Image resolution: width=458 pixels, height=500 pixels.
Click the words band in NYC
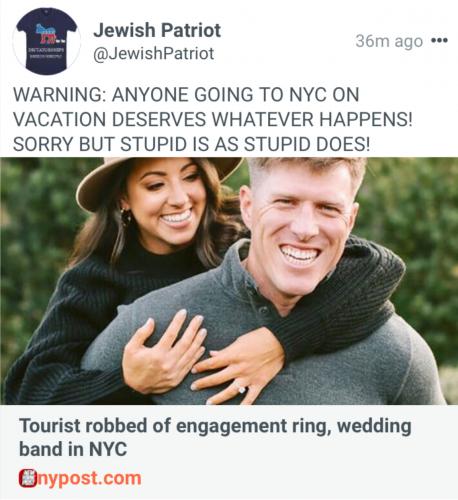coord(73,449)
